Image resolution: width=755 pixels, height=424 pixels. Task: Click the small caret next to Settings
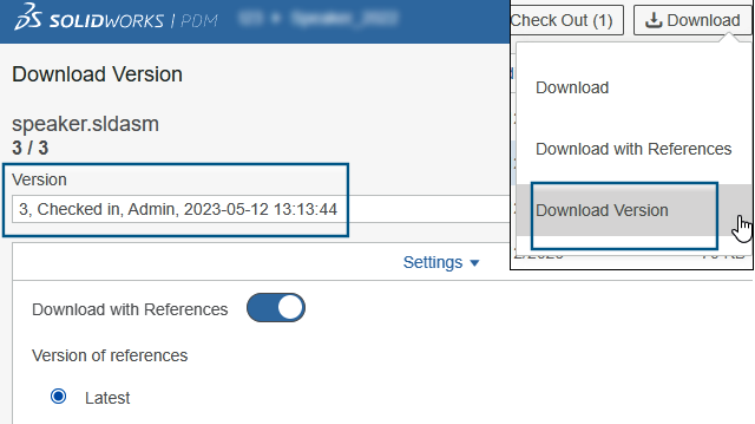(475, 263)
